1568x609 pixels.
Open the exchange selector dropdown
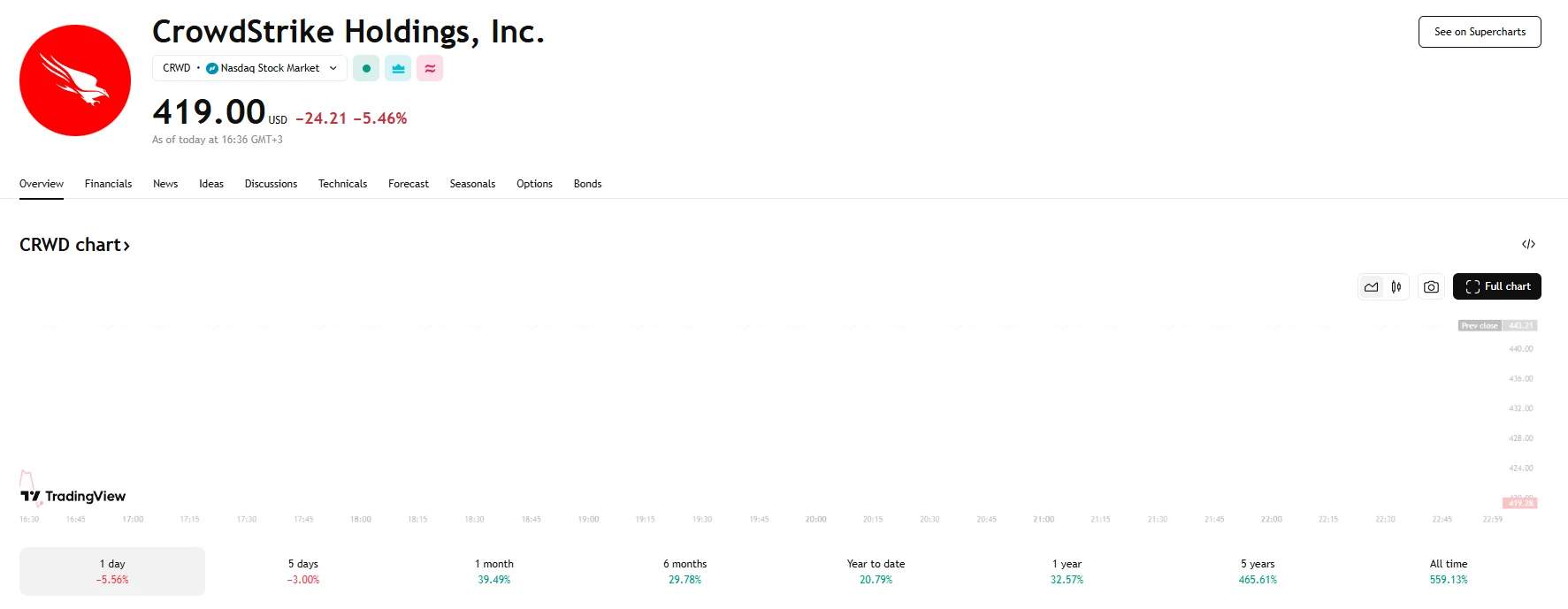pyautogui.click(x=333, y=67)
